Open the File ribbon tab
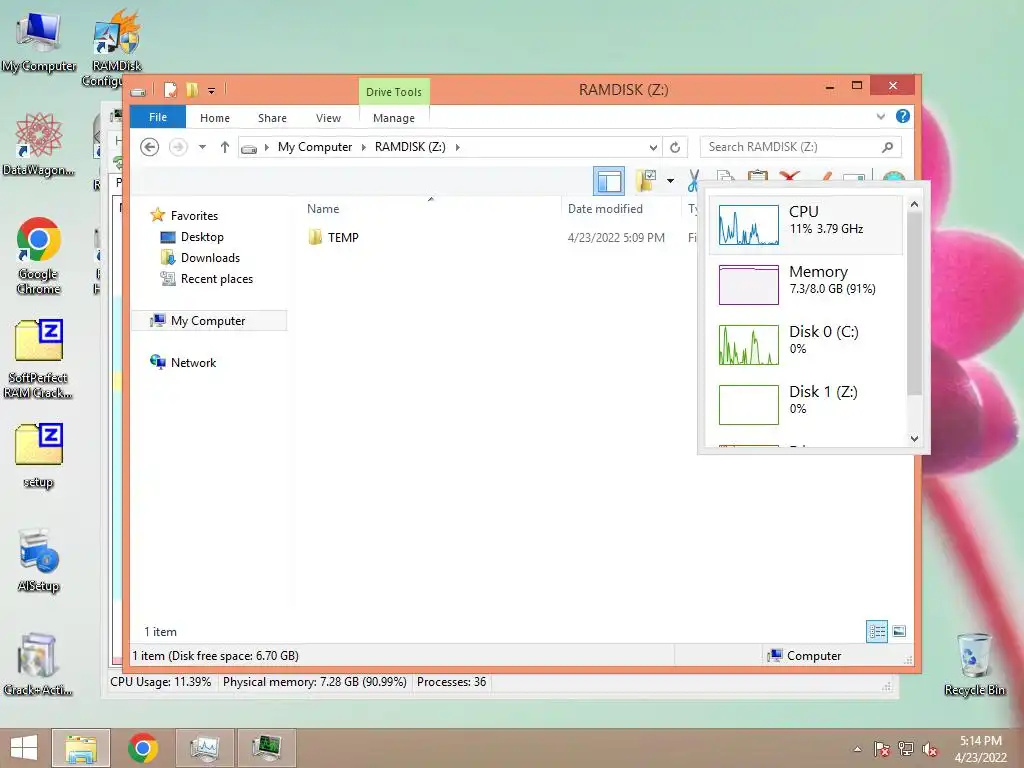This screenshot has width=1024, height=768. pyautogui.click(x=158, y=118)
